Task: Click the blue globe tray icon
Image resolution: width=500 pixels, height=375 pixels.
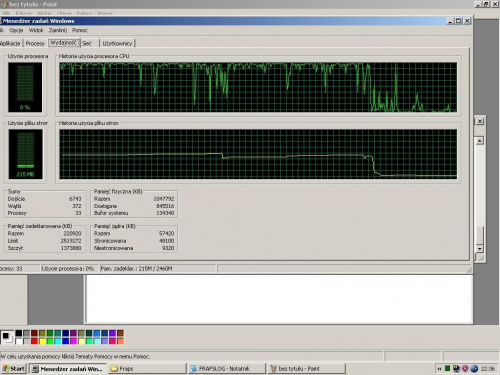Action: [x=474, y=369]
